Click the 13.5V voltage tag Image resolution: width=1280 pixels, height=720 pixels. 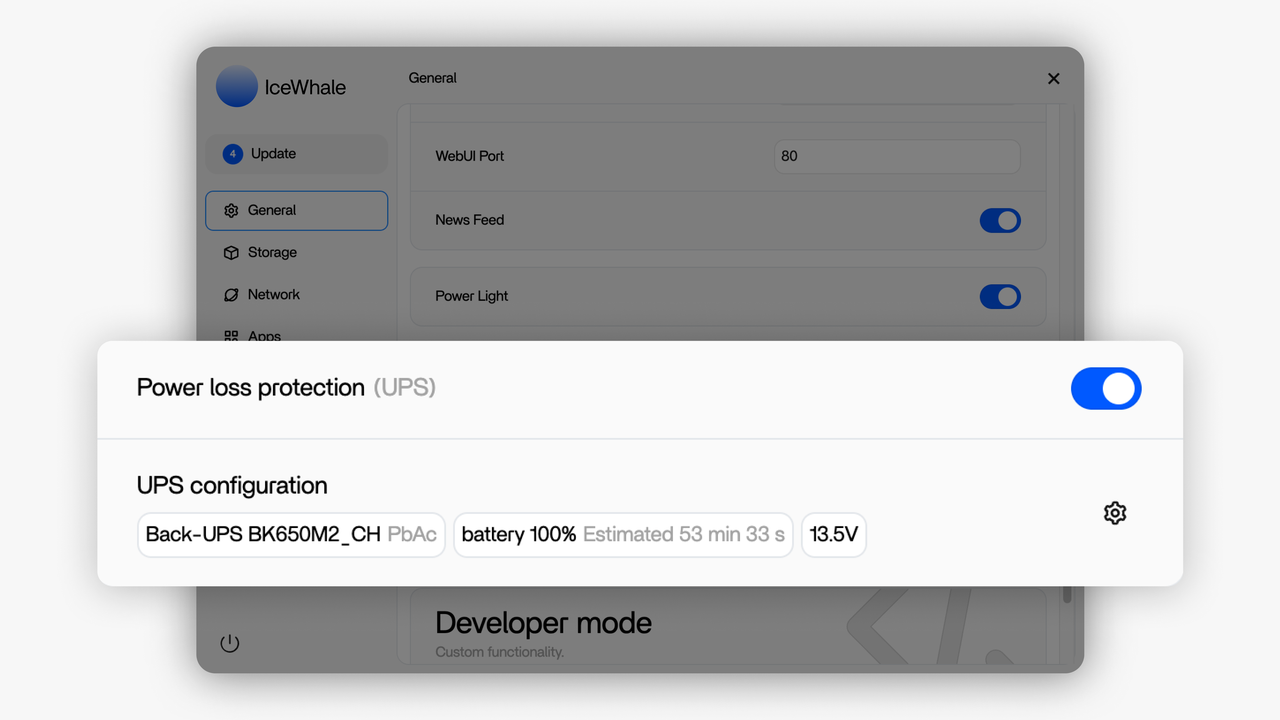(833, 535)
